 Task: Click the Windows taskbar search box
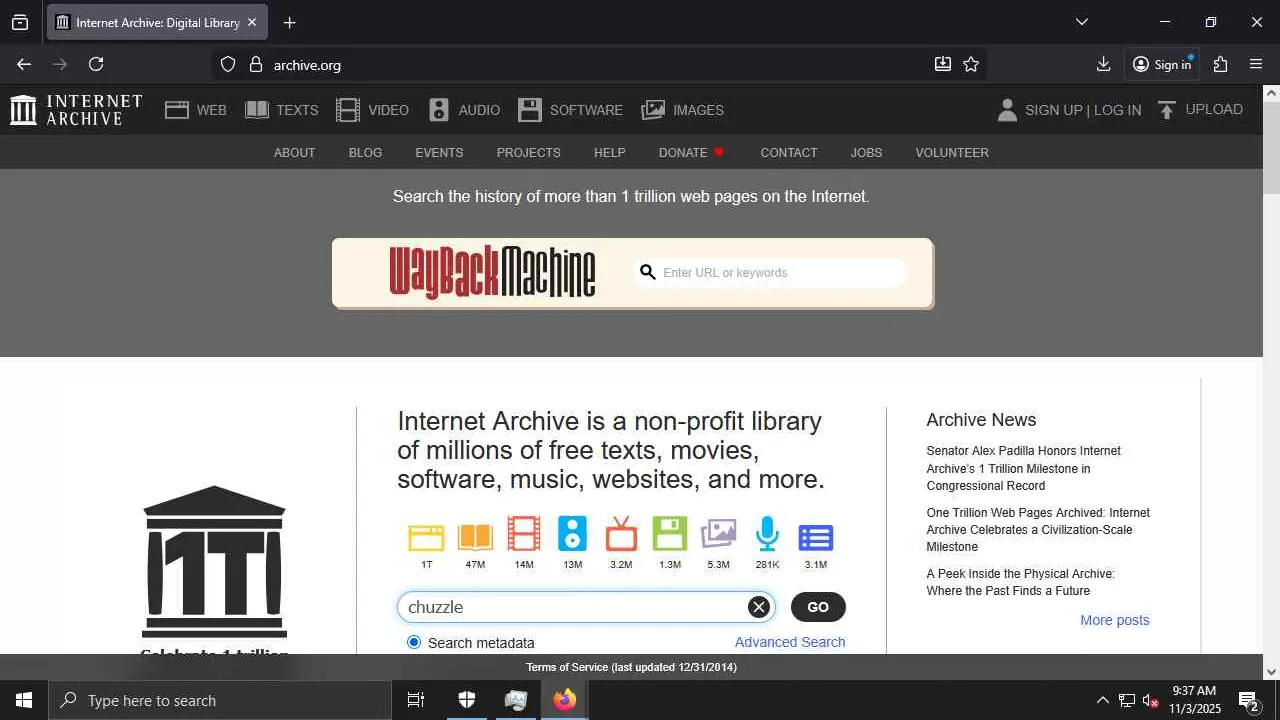(x=220, y=700)
